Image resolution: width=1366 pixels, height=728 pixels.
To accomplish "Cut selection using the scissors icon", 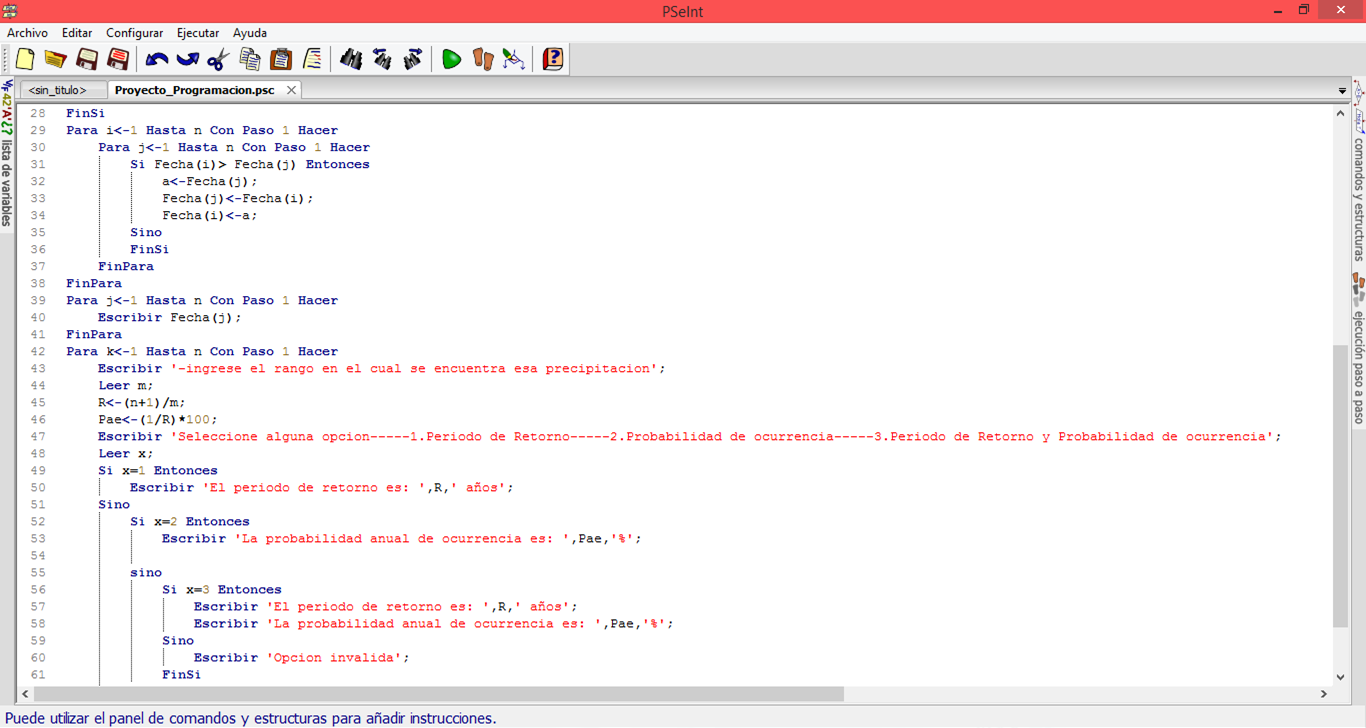I will (219, 59).
